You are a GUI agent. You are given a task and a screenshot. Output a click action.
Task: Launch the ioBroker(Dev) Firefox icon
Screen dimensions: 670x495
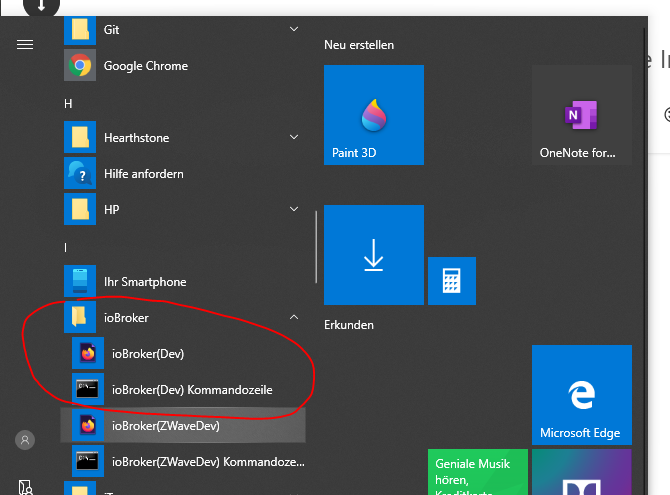pos(88,353)
